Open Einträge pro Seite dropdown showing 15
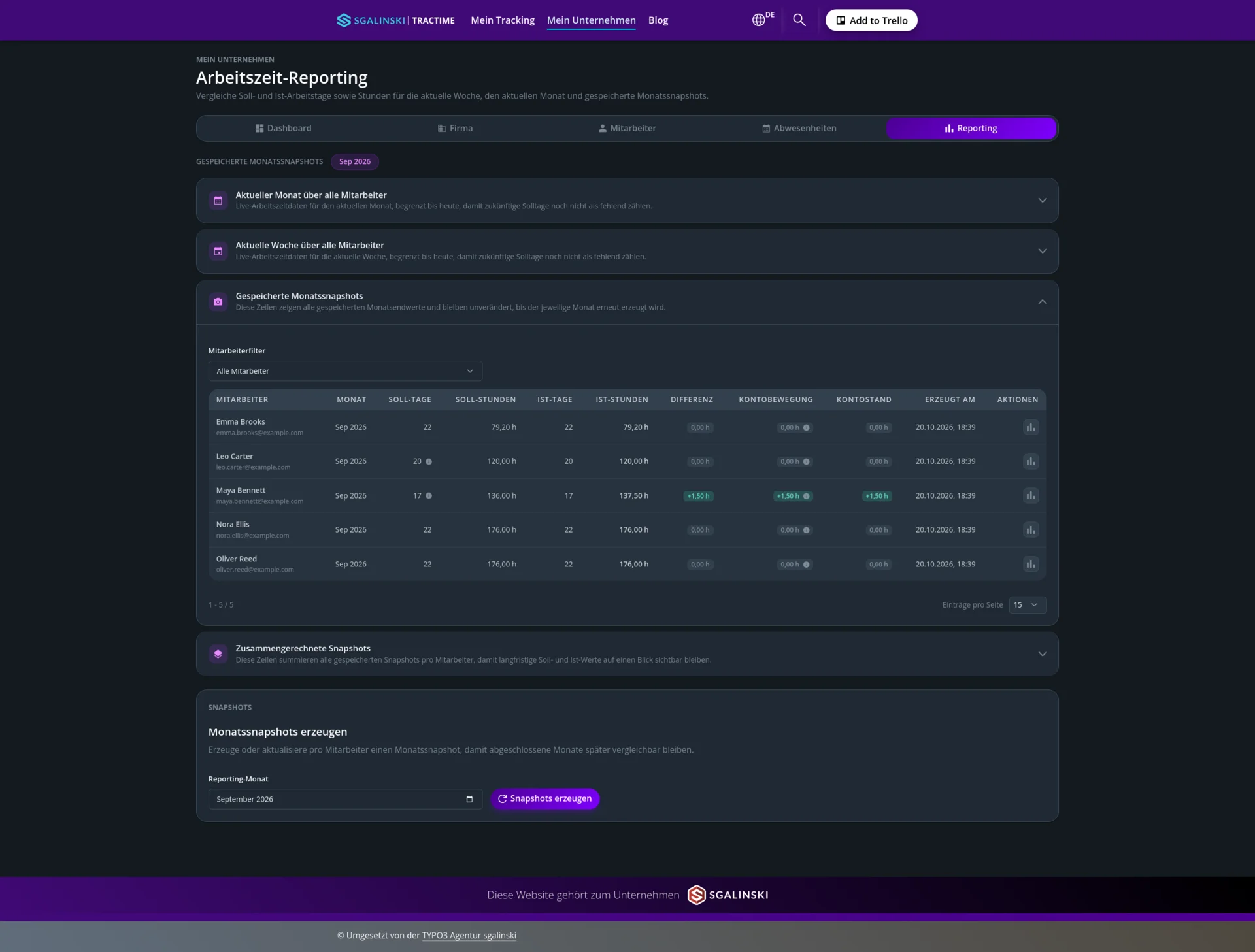 pos(1028,605)
